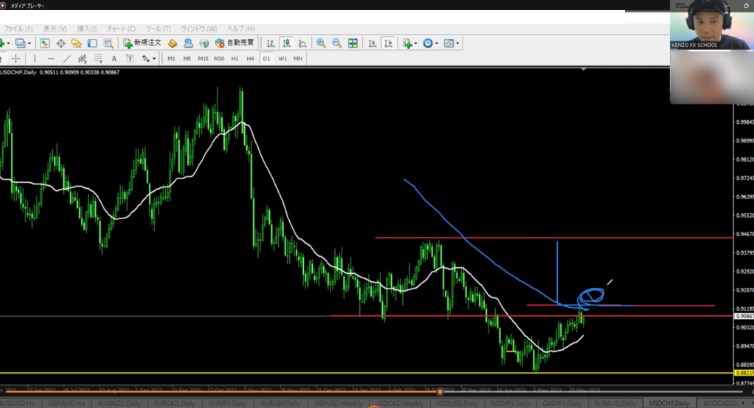Switch to the NZDUSD,Daily chart tab
This screenshot has height=408, width=754.
coord(457,403)
